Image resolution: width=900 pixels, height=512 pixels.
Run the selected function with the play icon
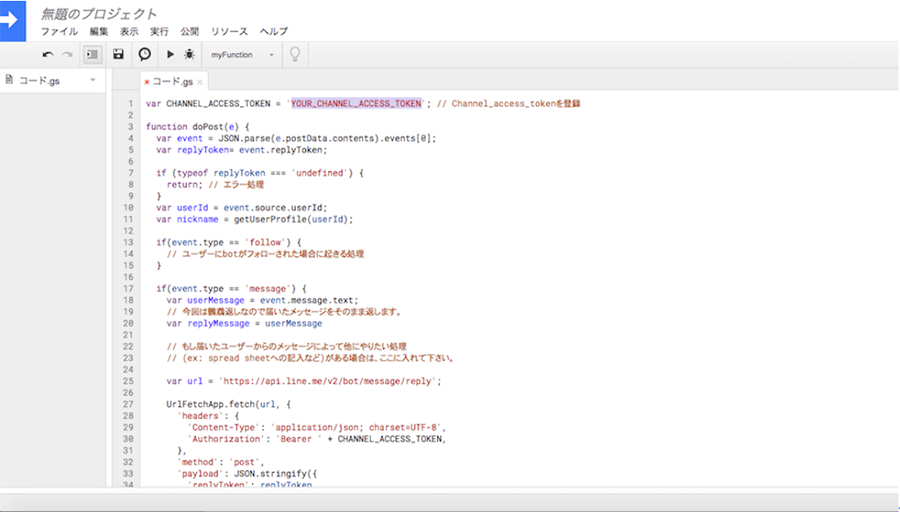(x=170, y=54)
